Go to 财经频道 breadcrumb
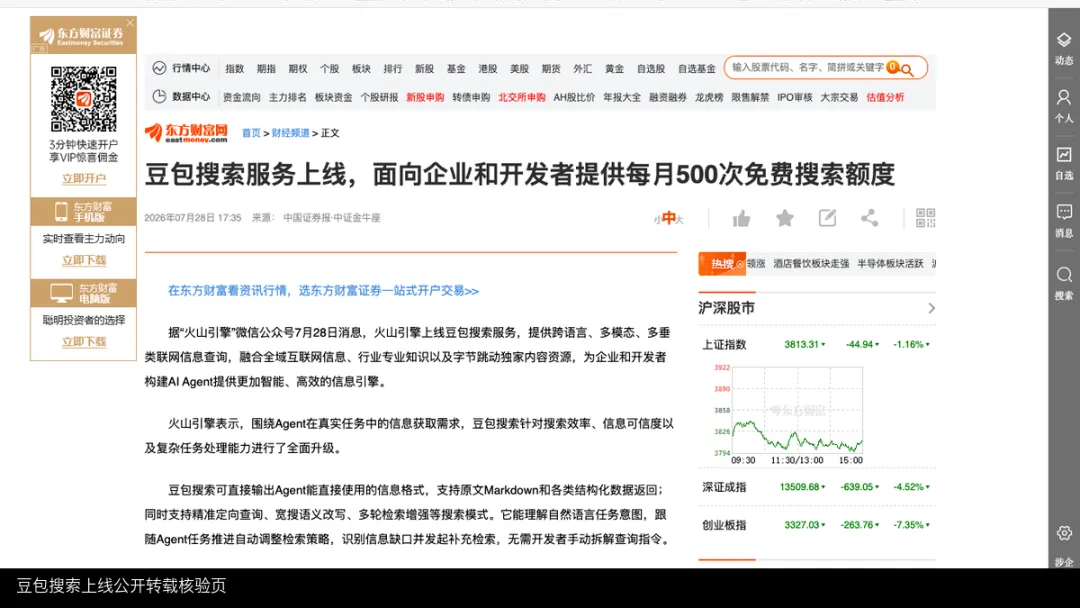The image size is (1080, 608). (290, 133)
